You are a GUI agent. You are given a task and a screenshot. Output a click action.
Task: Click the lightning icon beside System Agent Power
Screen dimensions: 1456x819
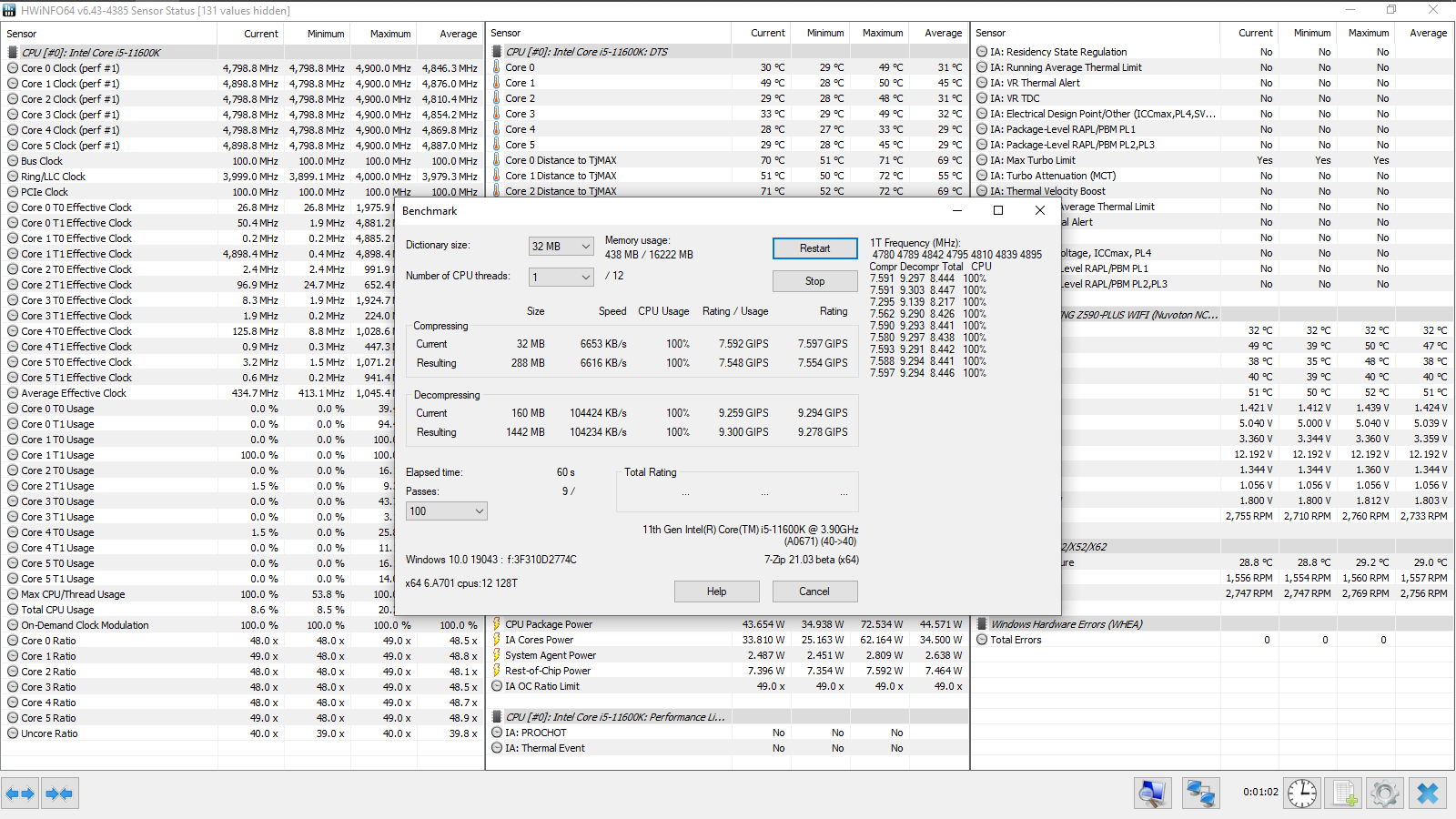pyautogui.click(x=497, y=655)
